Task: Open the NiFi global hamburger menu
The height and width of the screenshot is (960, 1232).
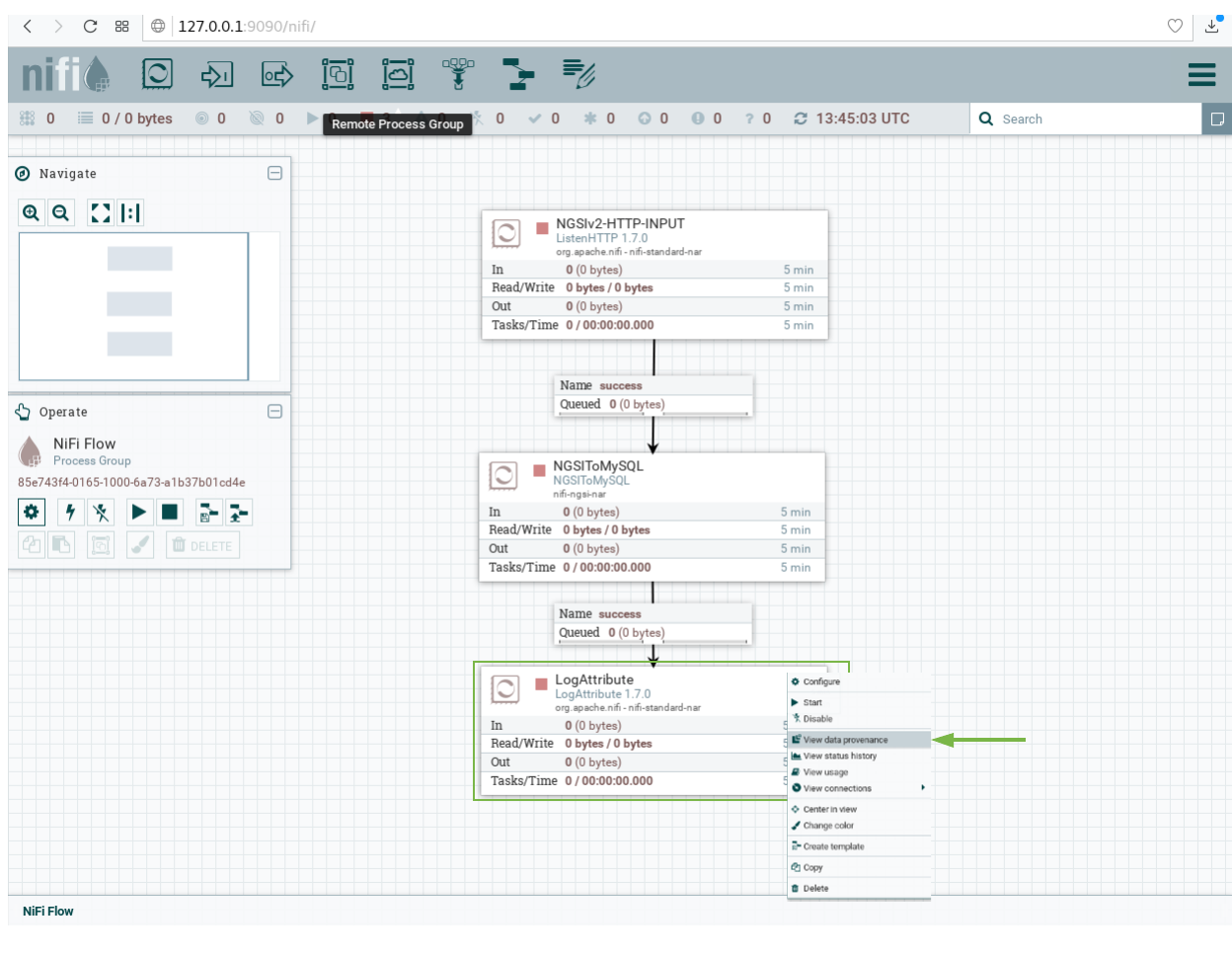Action: pyautogui.click(x=1201, y=74)
